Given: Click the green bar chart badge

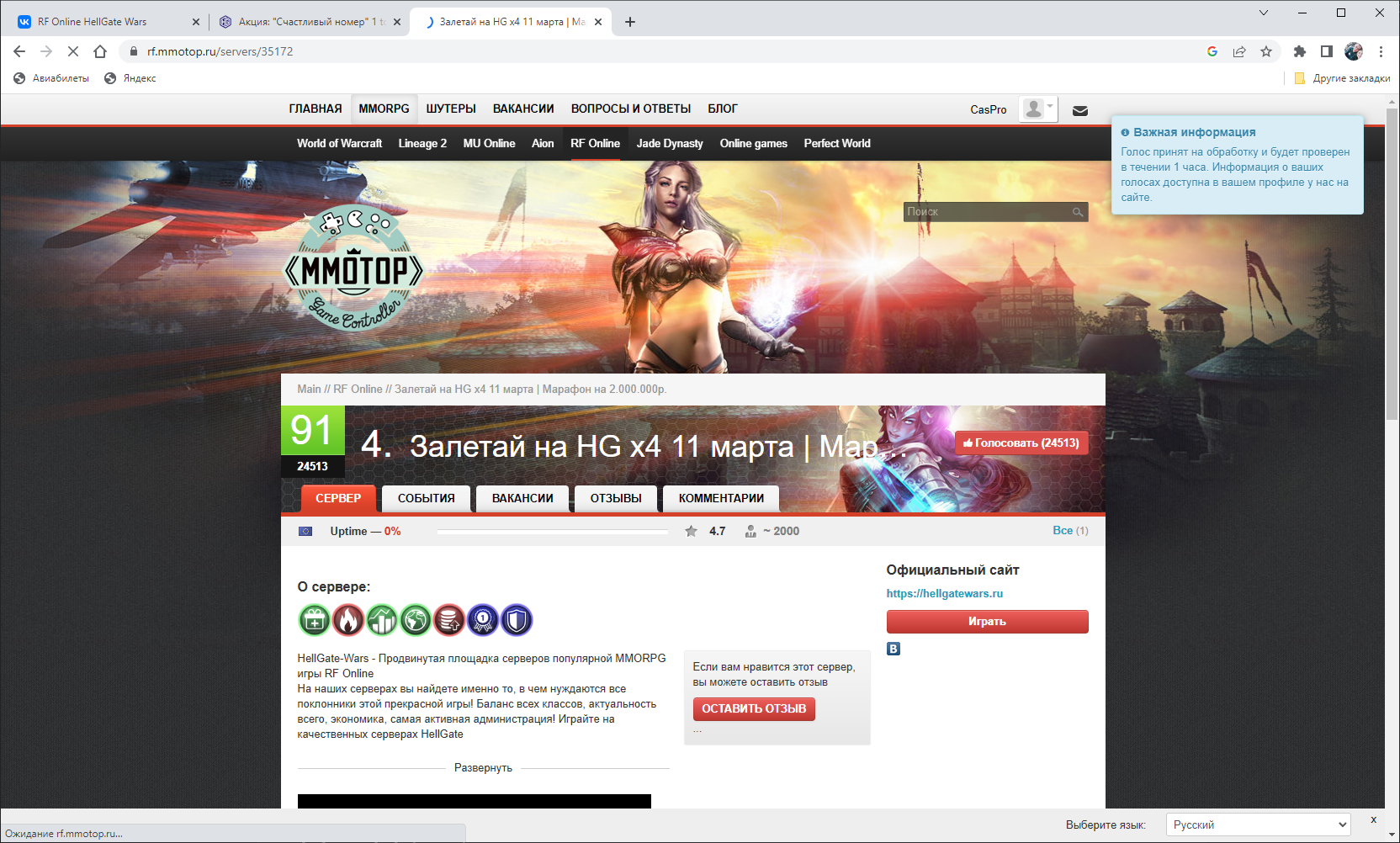Looking at the screenshot, I should point(382,620).
